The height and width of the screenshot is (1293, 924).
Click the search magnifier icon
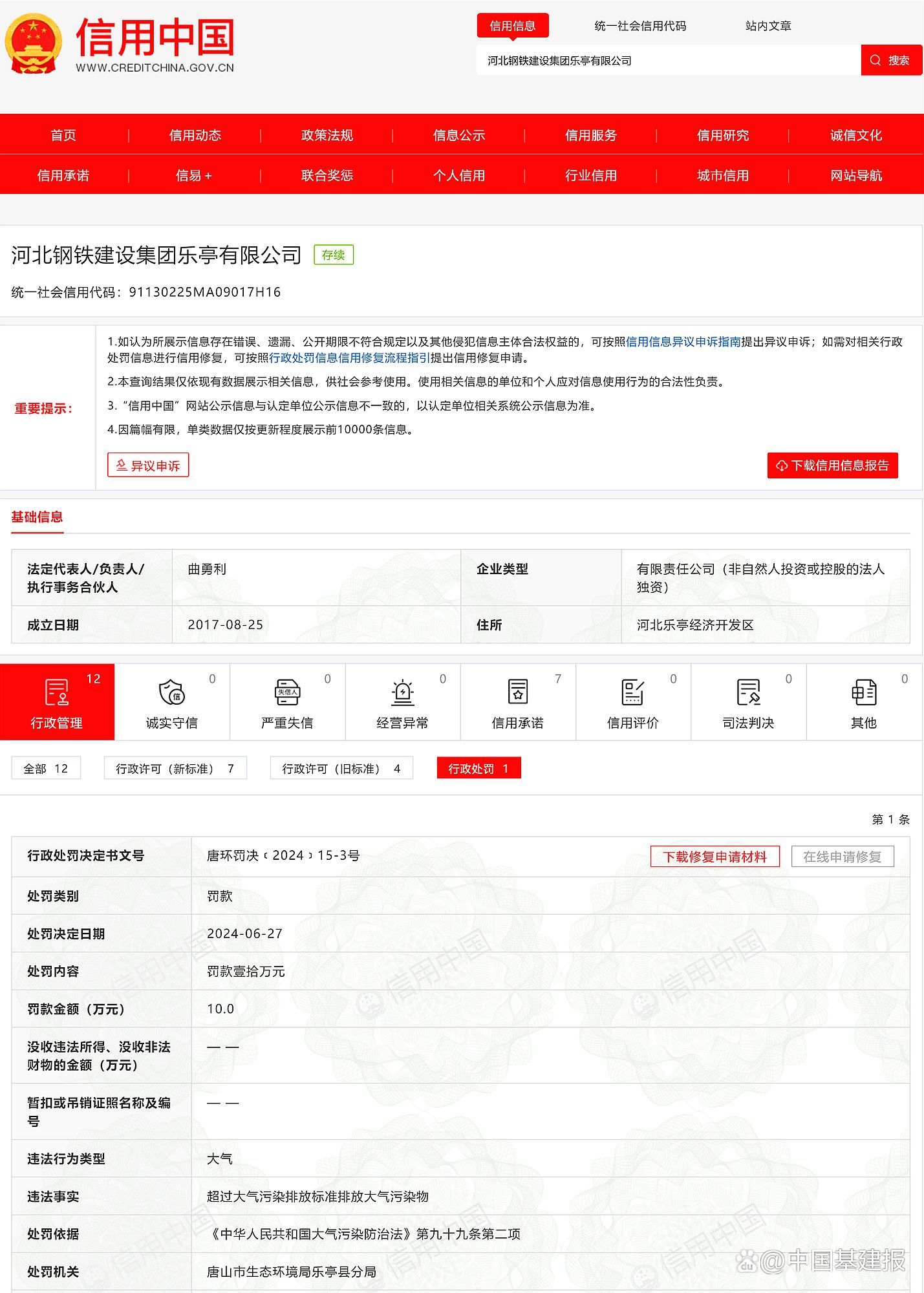876,60
